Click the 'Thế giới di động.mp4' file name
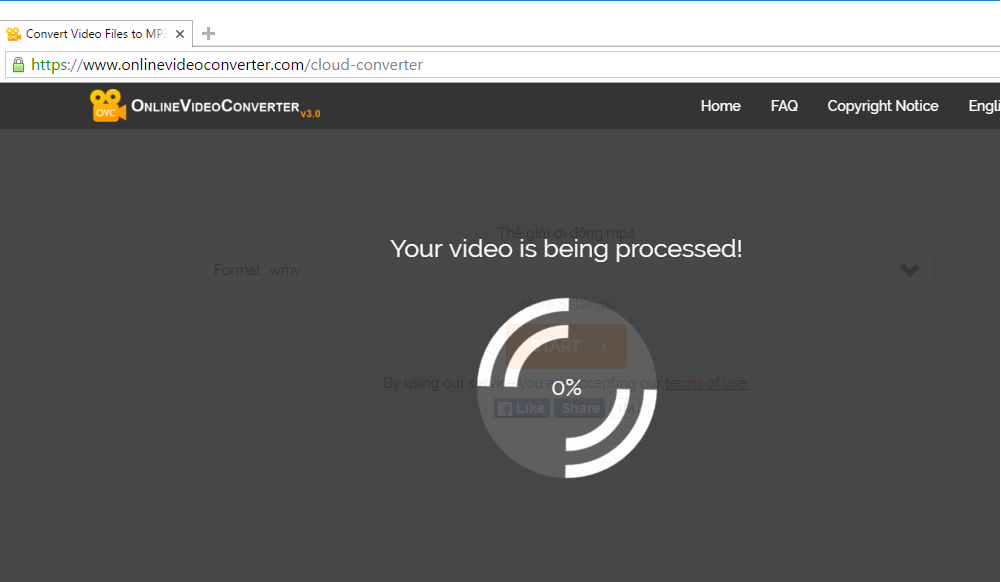1001x582 pixels. [x=566, y=232]
